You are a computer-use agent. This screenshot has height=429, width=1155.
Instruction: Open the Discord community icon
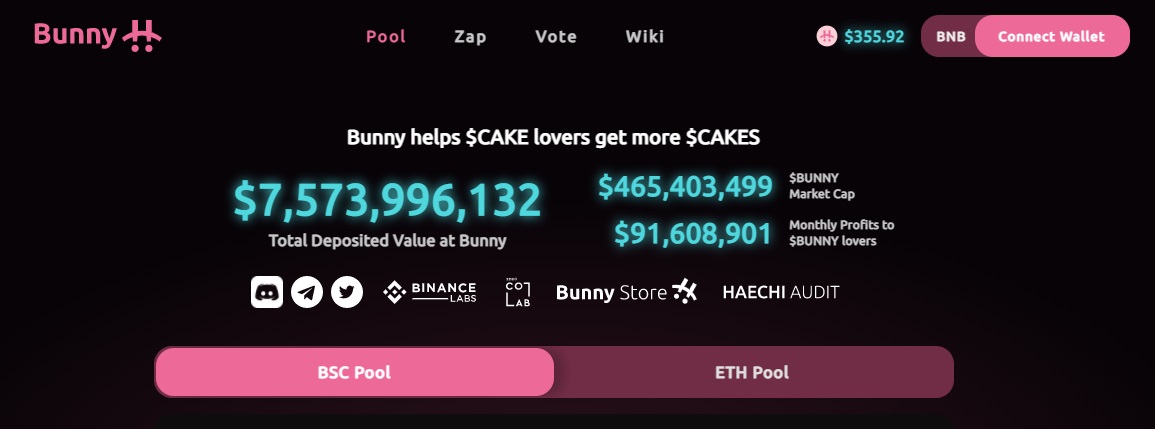point(267,293)
